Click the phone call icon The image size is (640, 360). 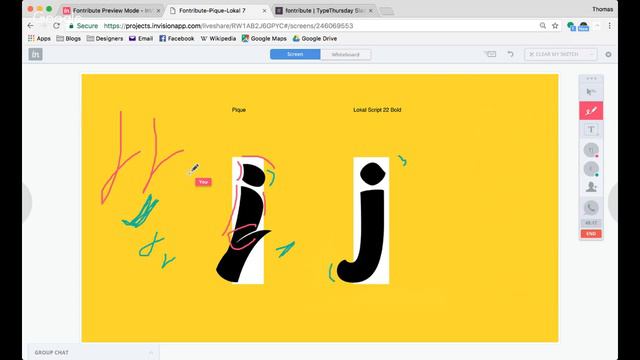[x=591, y=208]
